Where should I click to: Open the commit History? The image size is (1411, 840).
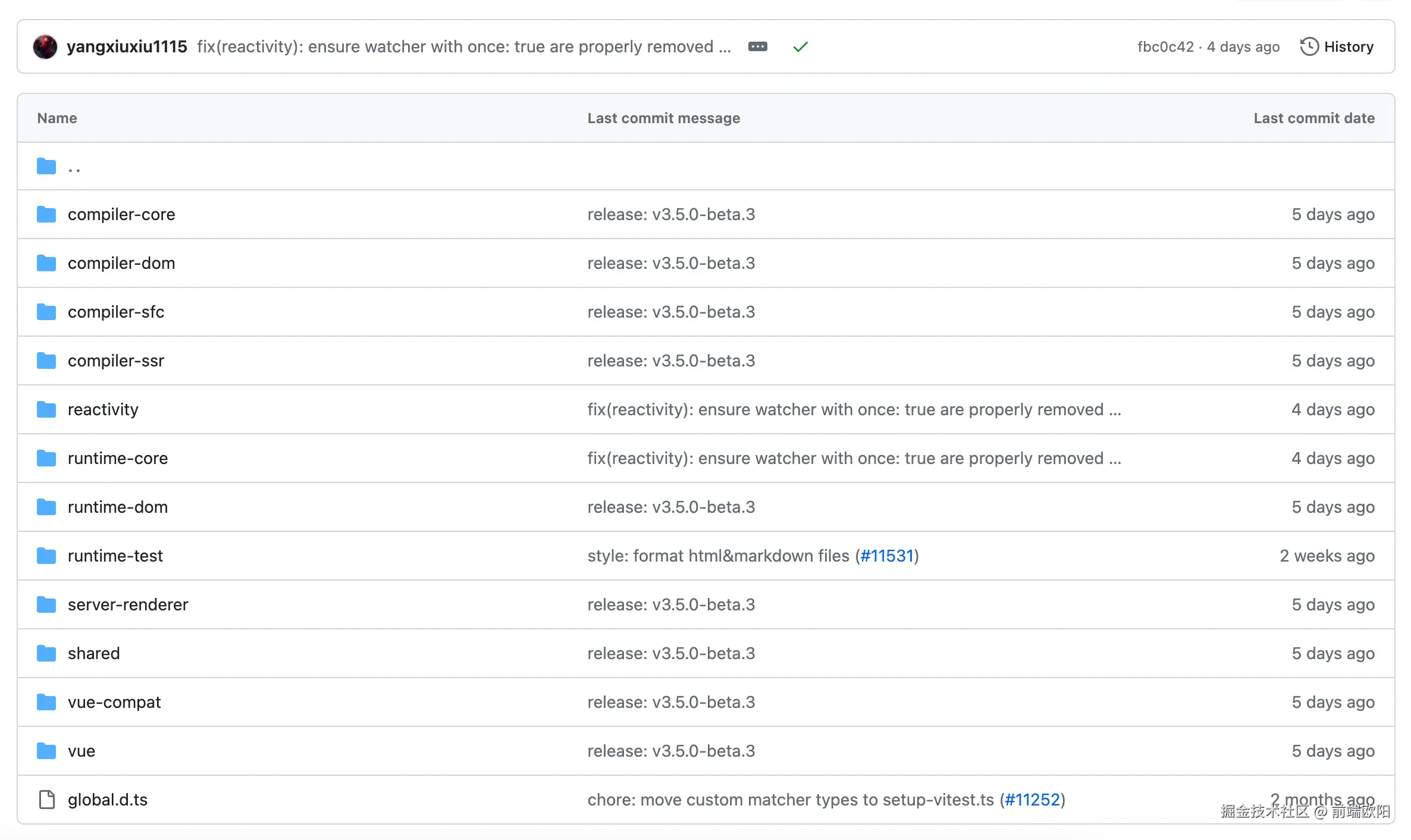(1348, 47)
